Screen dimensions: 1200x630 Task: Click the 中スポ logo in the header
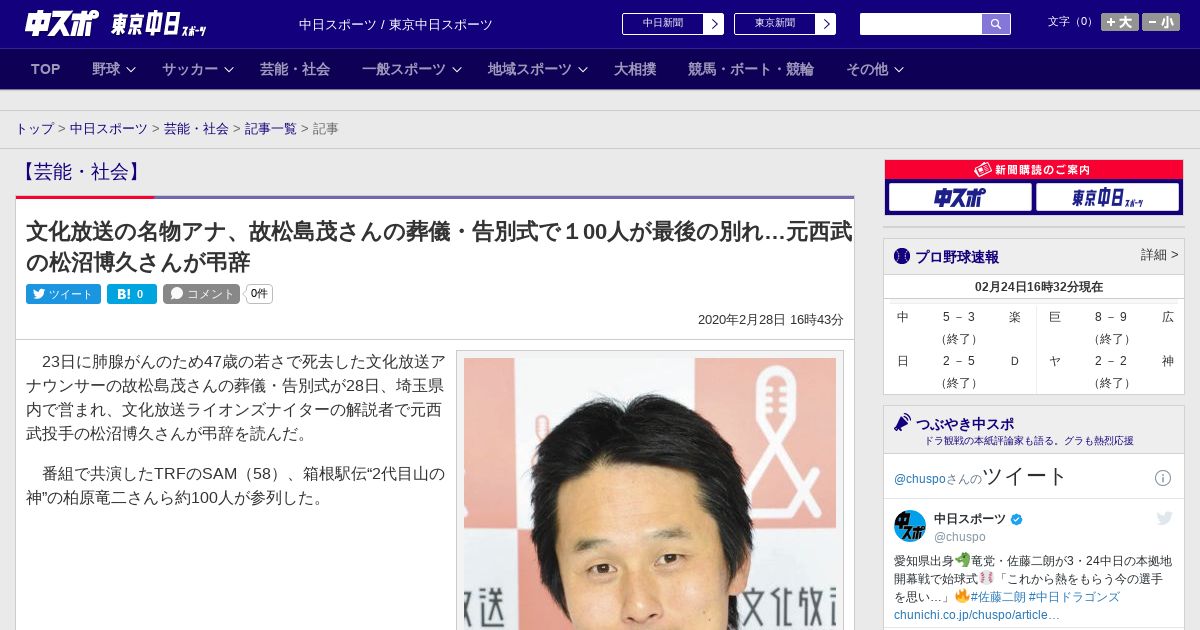coord(62,24)
